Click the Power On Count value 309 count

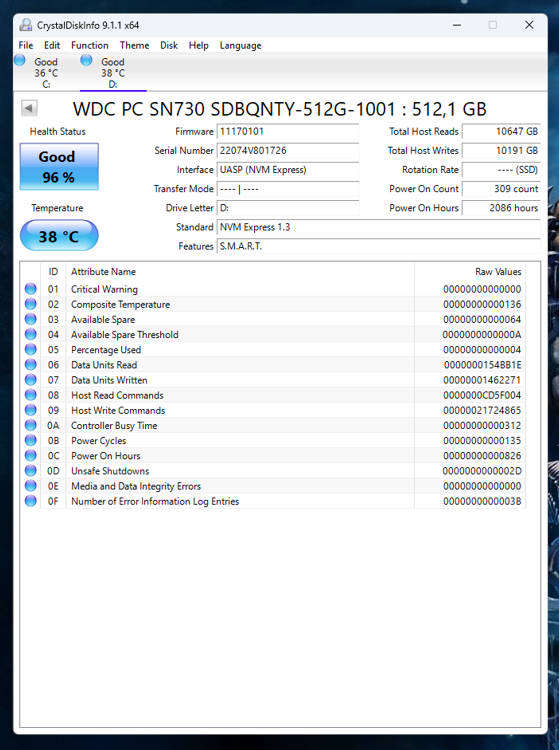point(501,189)
